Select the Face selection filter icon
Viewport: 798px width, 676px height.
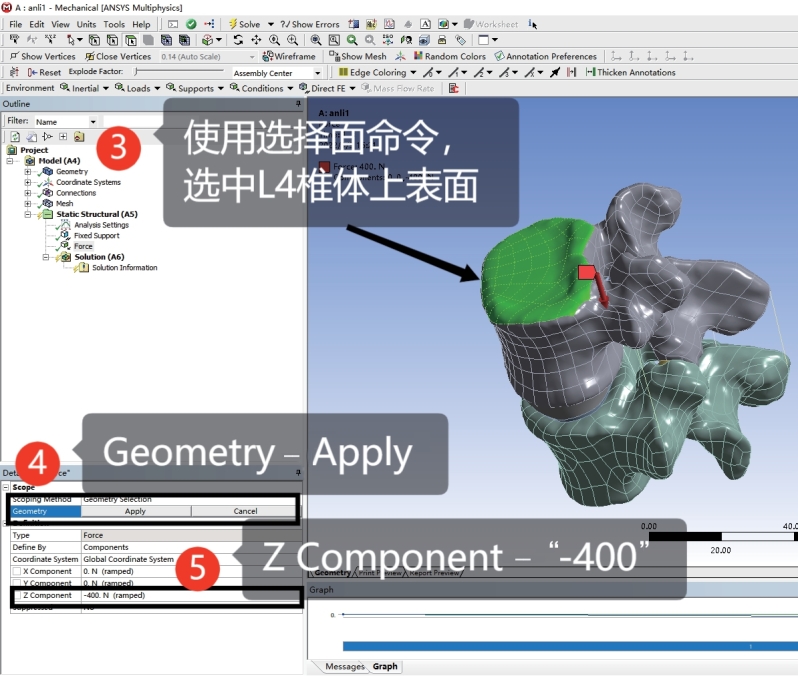(x=131, y=40)
